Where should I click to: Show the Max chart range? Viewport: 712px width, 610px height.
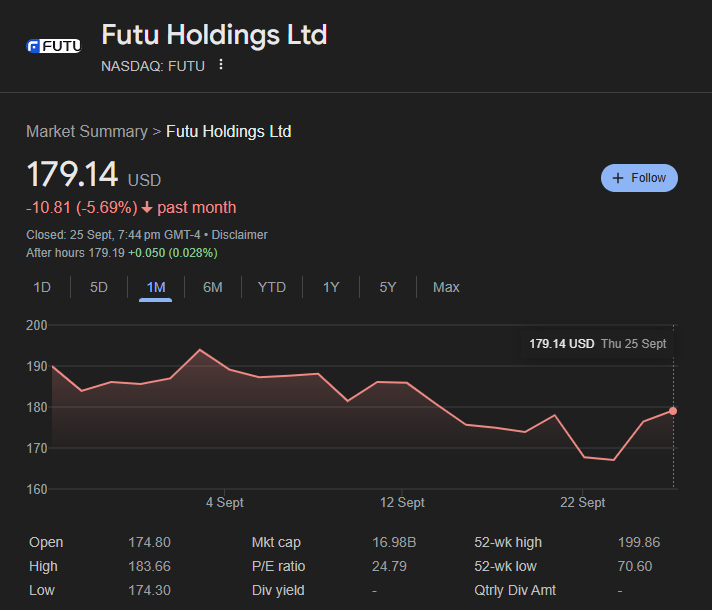click(x=446, y=288)
